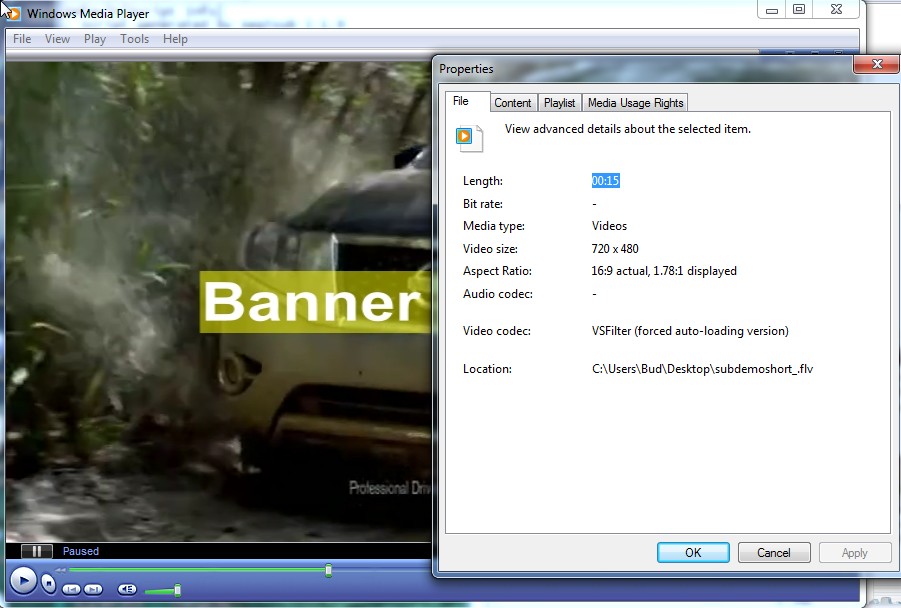
Task: Click the volume slider handle
Action: coord(178,590)
